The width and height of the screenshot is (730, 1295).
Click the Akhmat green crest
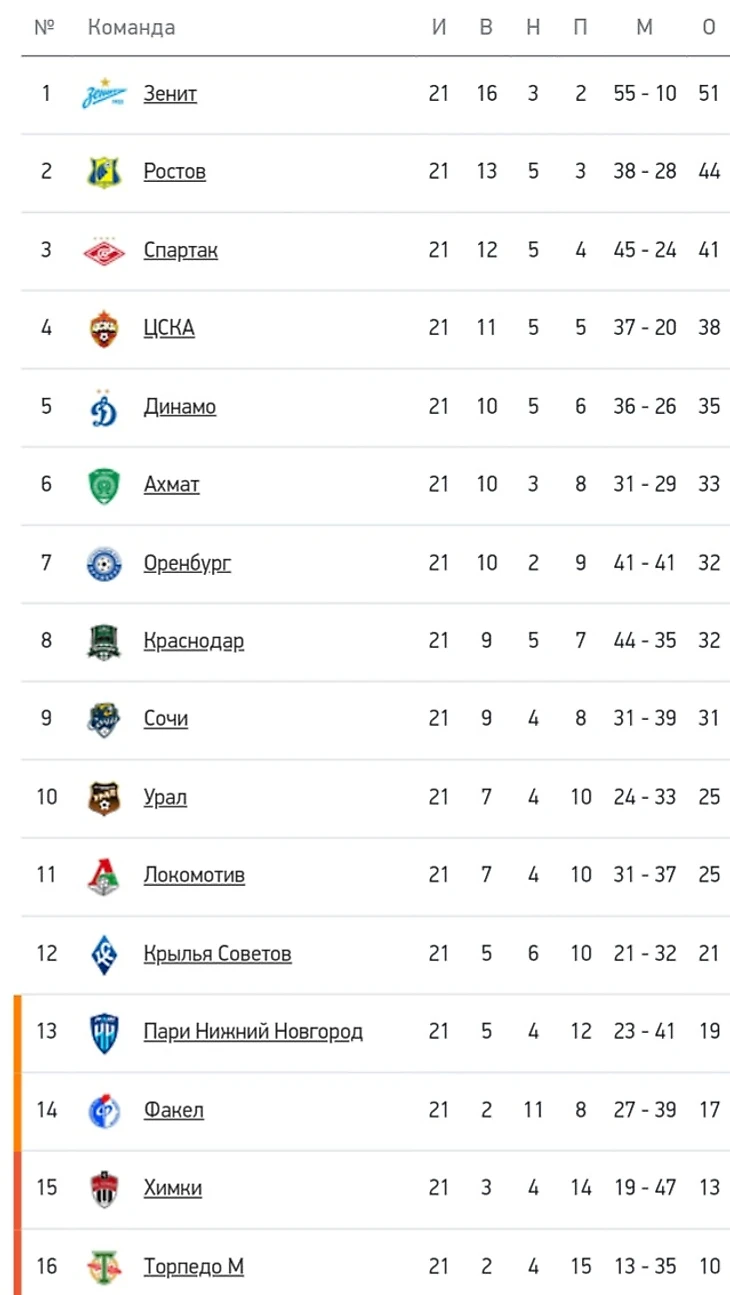click(104, 485)
